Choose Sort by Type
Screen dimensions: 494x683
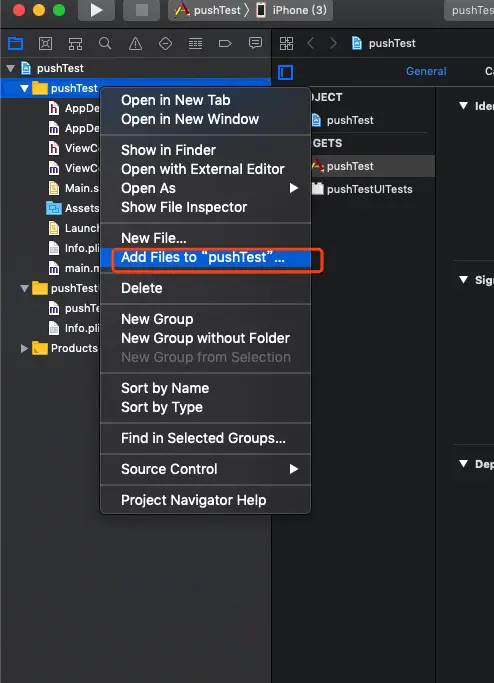205,407
